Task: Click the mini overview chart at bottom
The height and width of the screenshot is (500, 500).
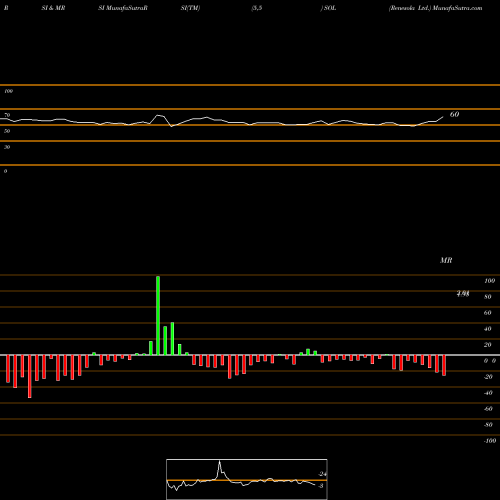Action: pos(247,479)
